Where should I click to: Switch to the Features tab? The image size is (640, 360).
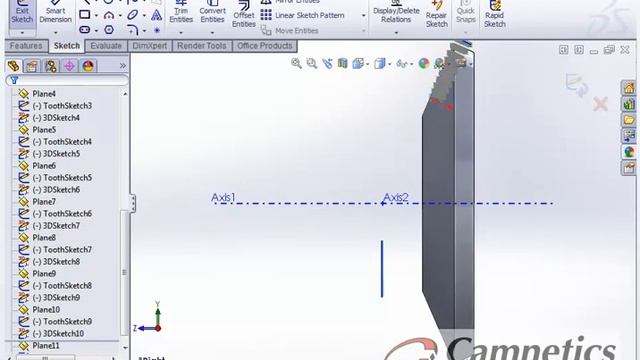coord(26,46)
